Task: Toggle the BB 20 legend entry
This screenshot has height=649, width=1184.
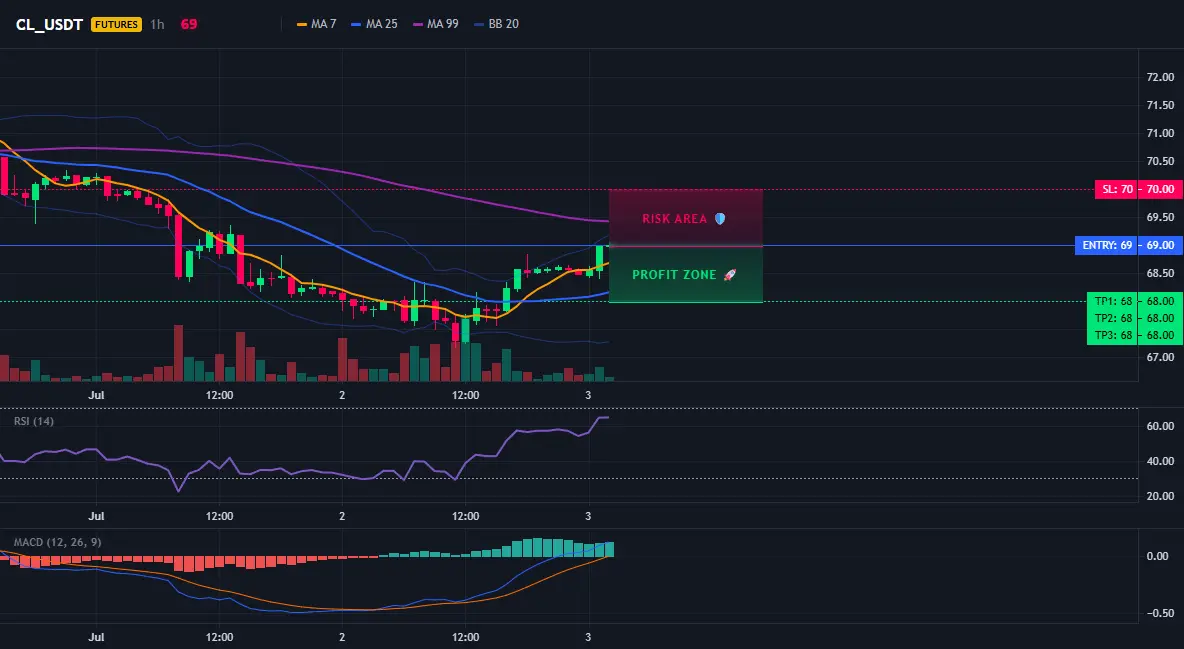Action: click(x=497, y=24)
